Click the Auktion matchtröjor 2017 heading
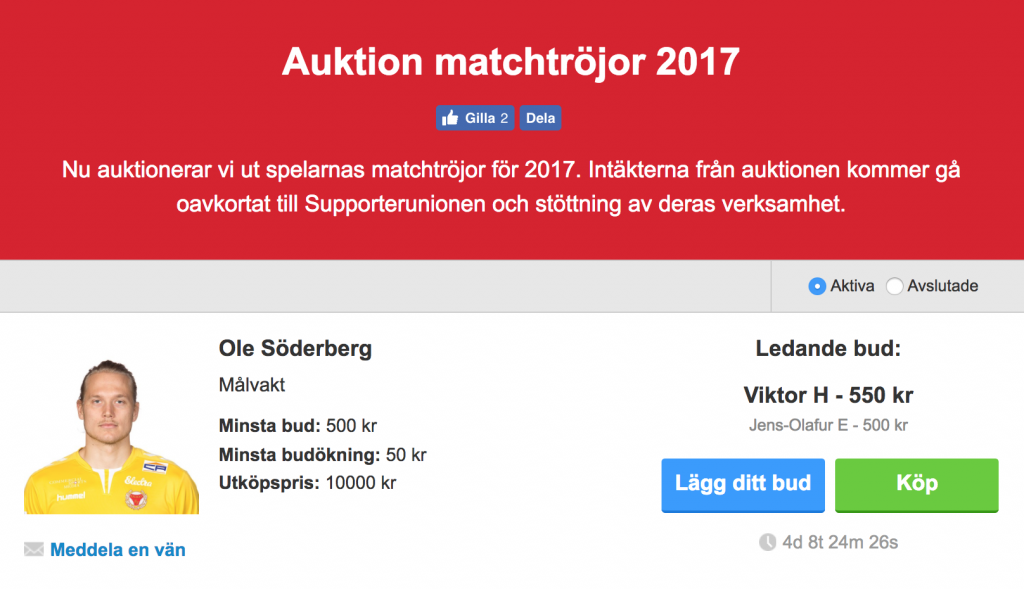Image resolution: width=1024 pixels, height=589 pixels. [x=511, y=61]
